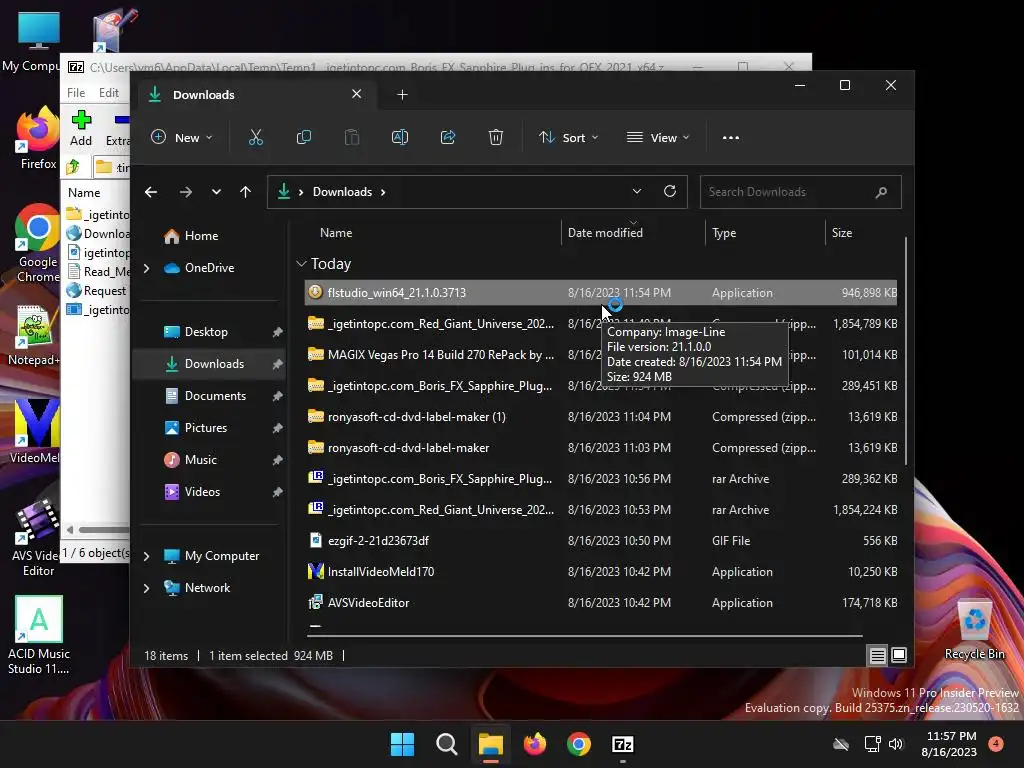This screenshot has width=1024, height=768.
Task: Open Google Chrome desktop shortcut
Action: coord(38,243)
